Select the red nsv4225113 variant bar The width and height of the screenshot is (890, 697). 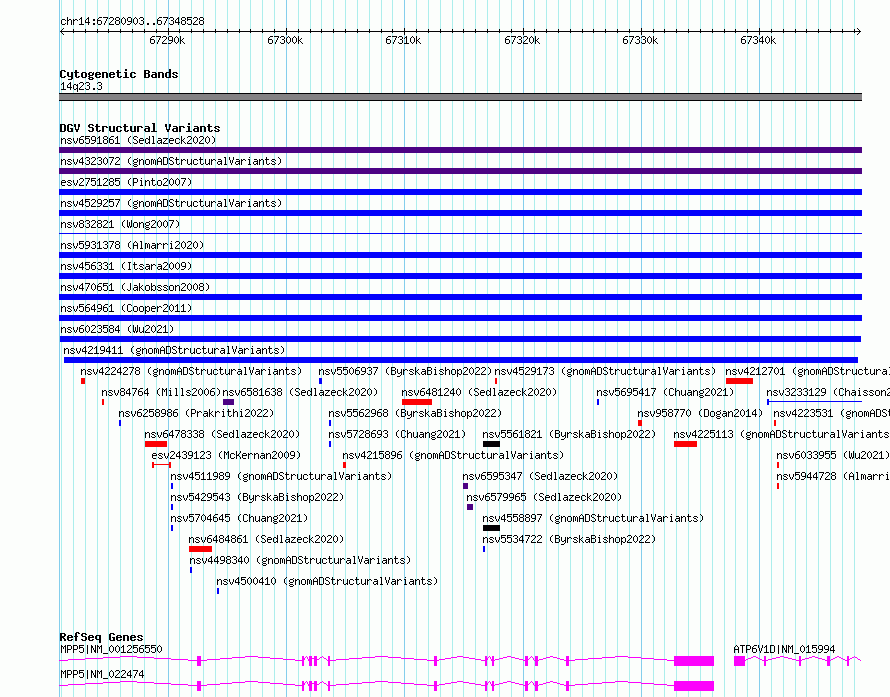point(685,444)
